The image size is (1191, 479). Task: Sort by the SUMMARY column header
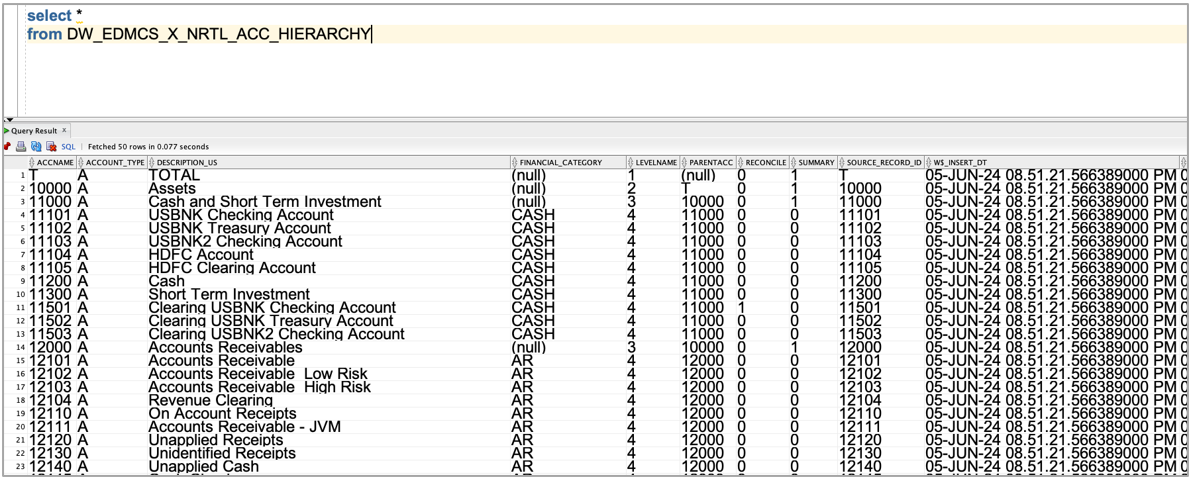pyautogui.click(x=813, y=162)
